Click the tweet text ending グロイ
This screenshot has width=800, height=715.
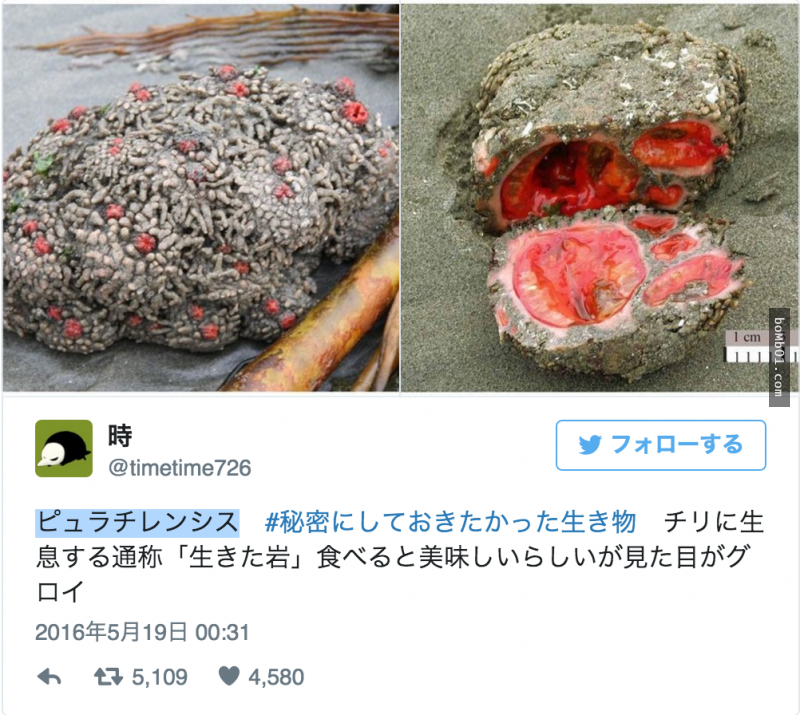[393, 575]
